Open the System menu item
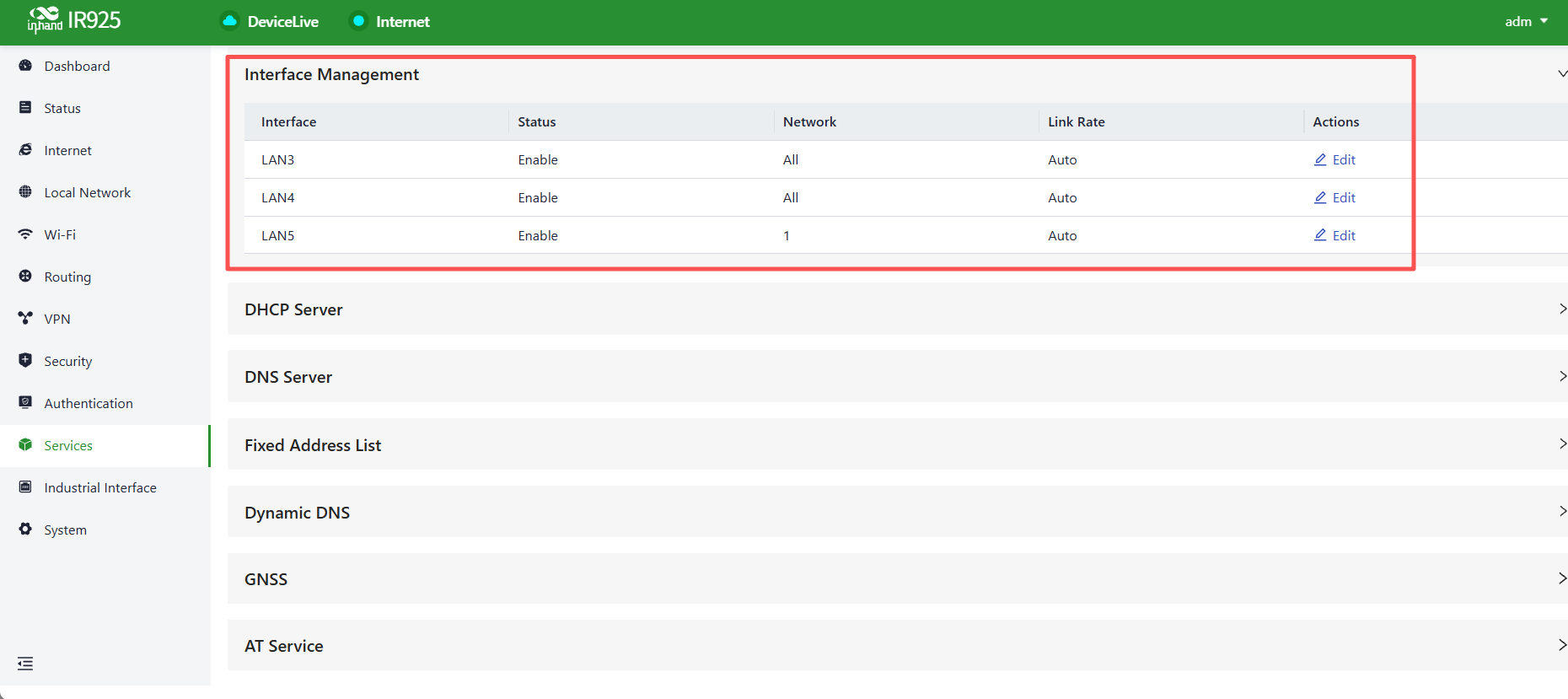The image size is (1568, 699). click(x=105, y=530)
